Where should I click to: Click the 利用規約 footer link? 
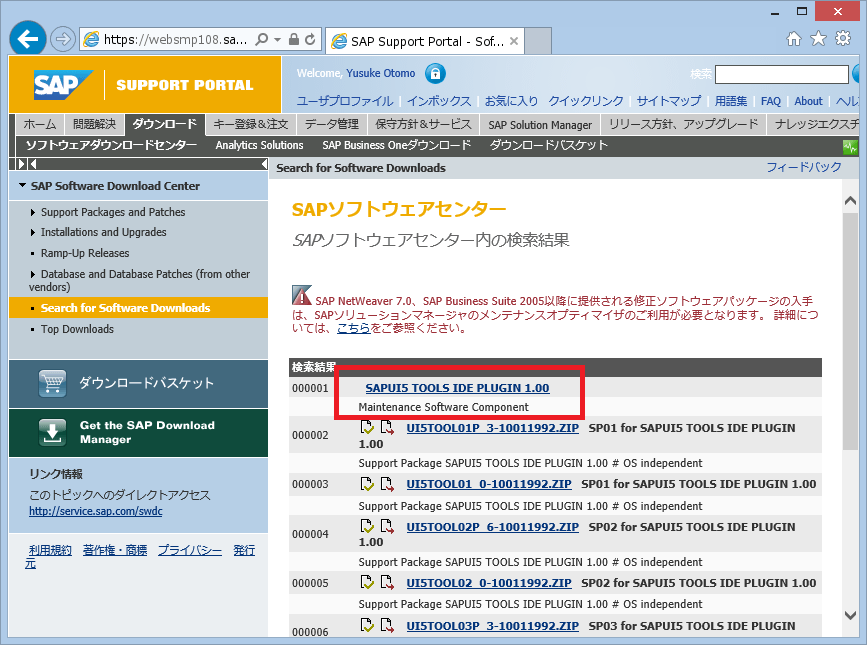50,550
